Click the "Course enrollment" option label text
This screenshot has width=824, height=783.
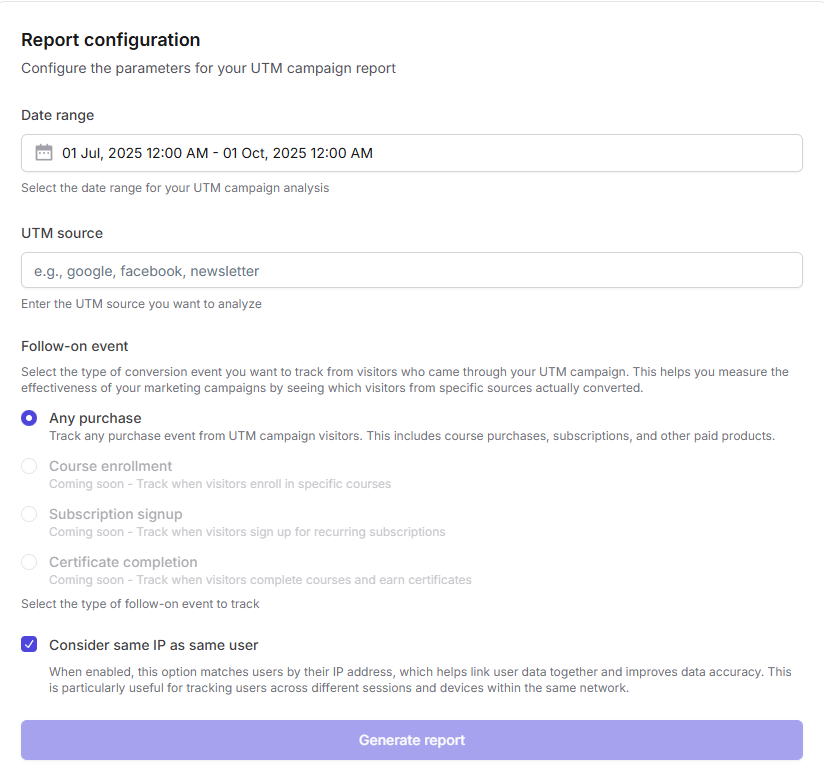[110, 466]
